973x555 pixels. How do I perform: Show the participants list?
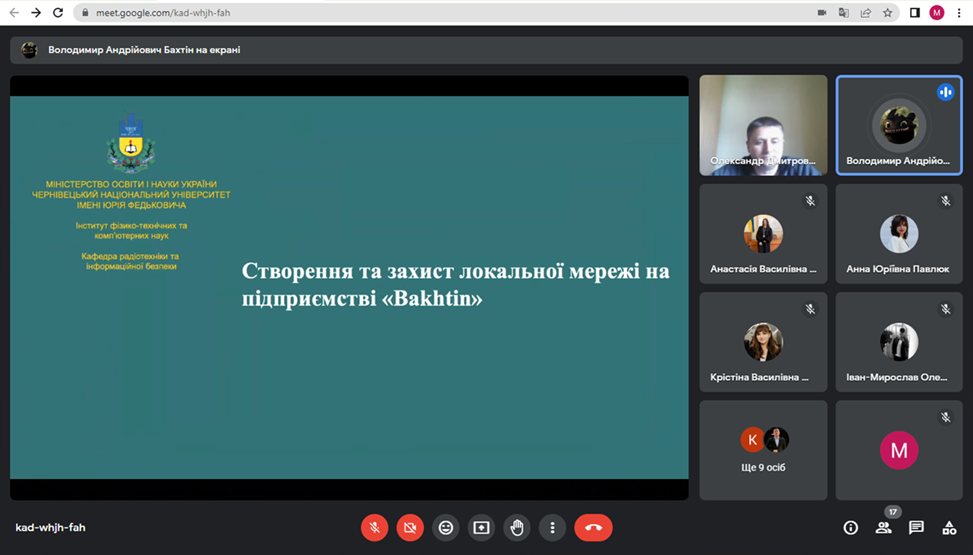click(x=883, y=528)
